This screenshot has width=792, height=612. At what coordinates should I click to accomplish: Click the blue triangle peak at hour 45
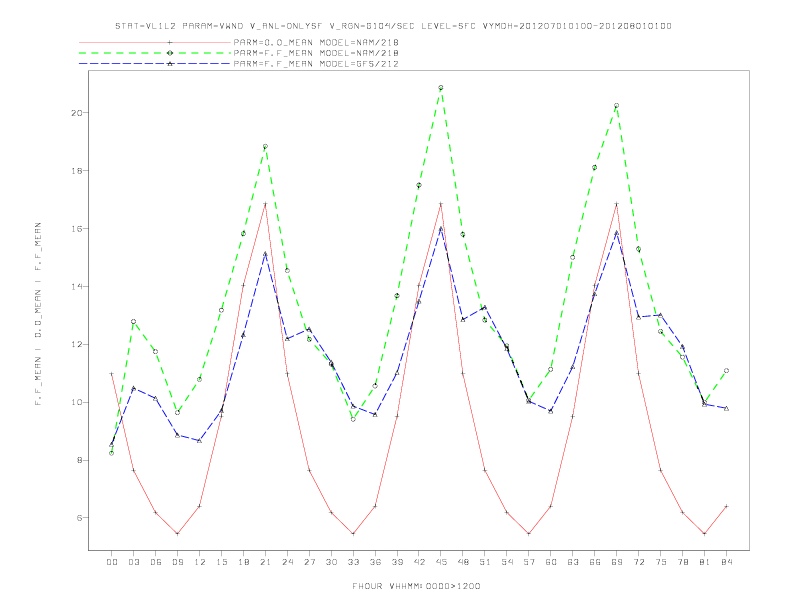(x=441, y=229)
